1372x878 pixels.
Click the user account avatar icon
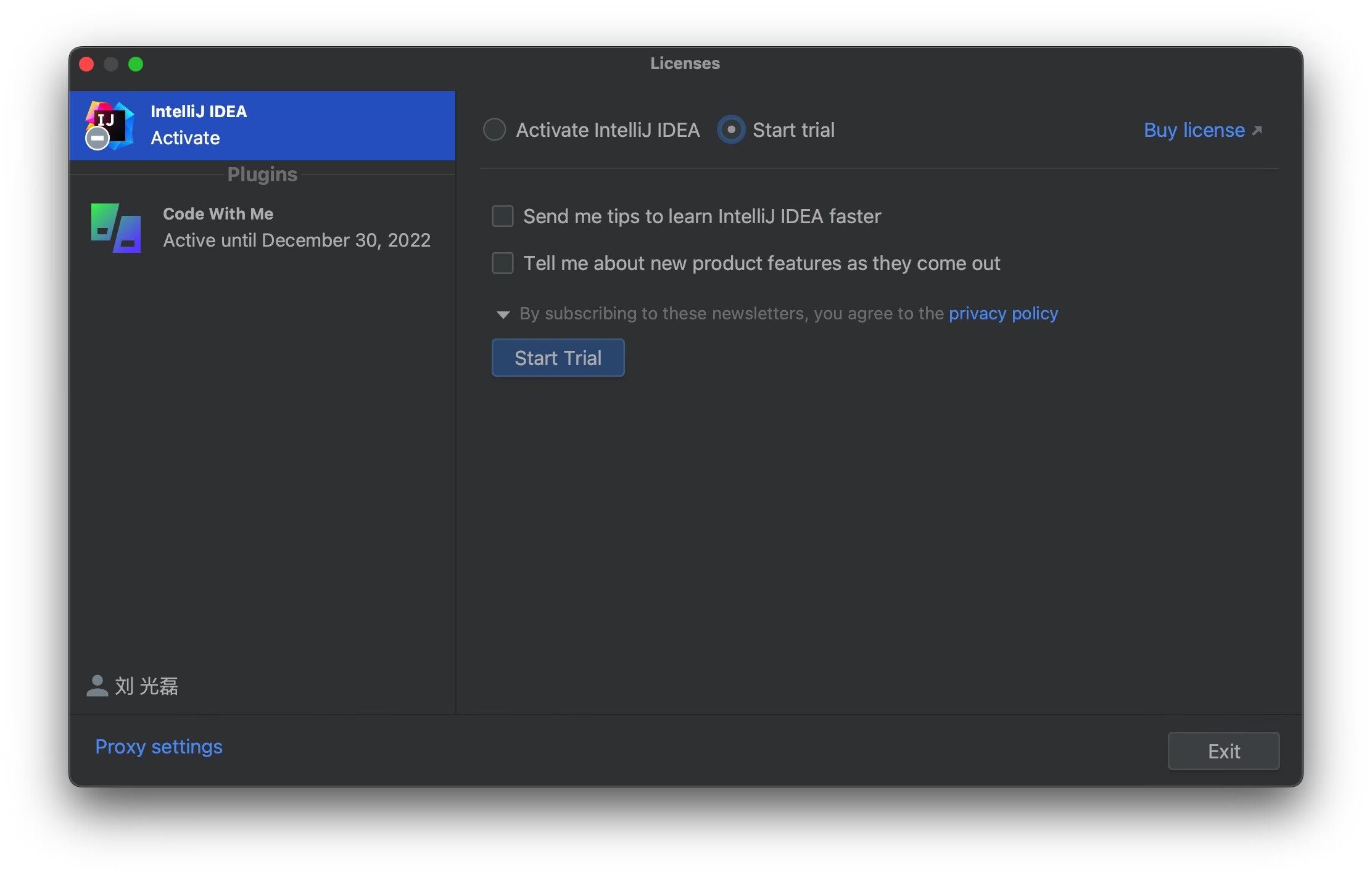click(x=97, y=686)
